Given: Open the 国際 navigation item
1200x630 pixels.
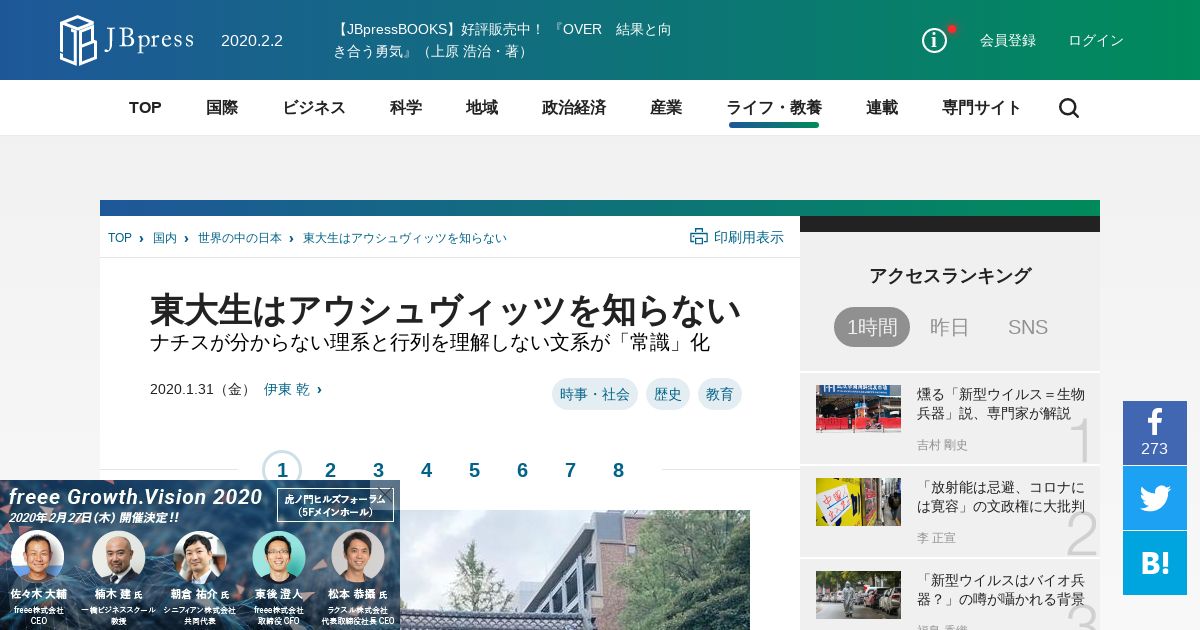Looking at the screenshot, I should pyautogui.click(x=222, y=108).
